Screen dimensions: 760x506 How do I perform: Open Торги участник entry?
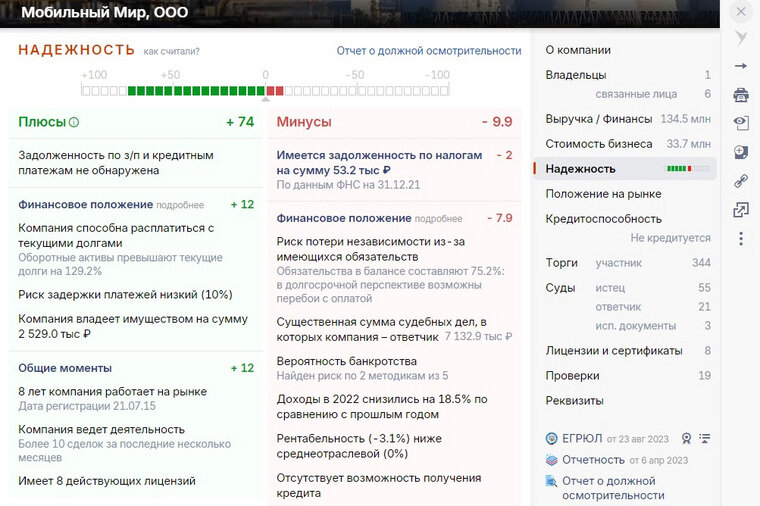tap(618, 263)
